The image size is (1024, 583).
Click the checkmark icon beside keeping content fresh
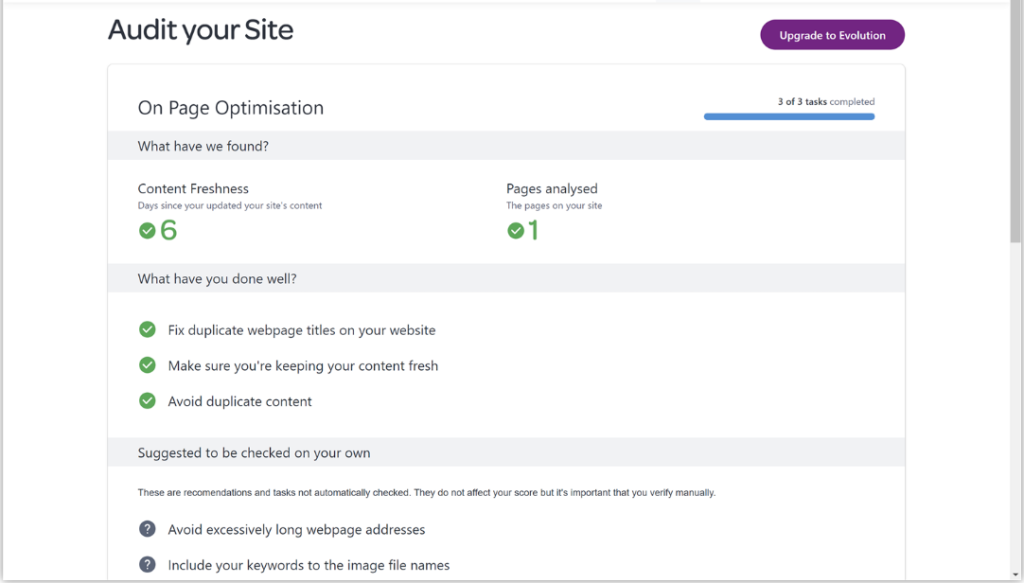click(x=147, y=365)
